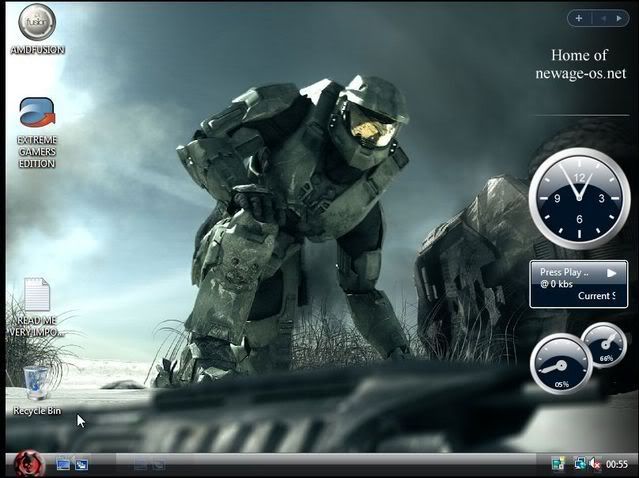Open the red Start orb menu
The image size is (639, 478).
28,464
